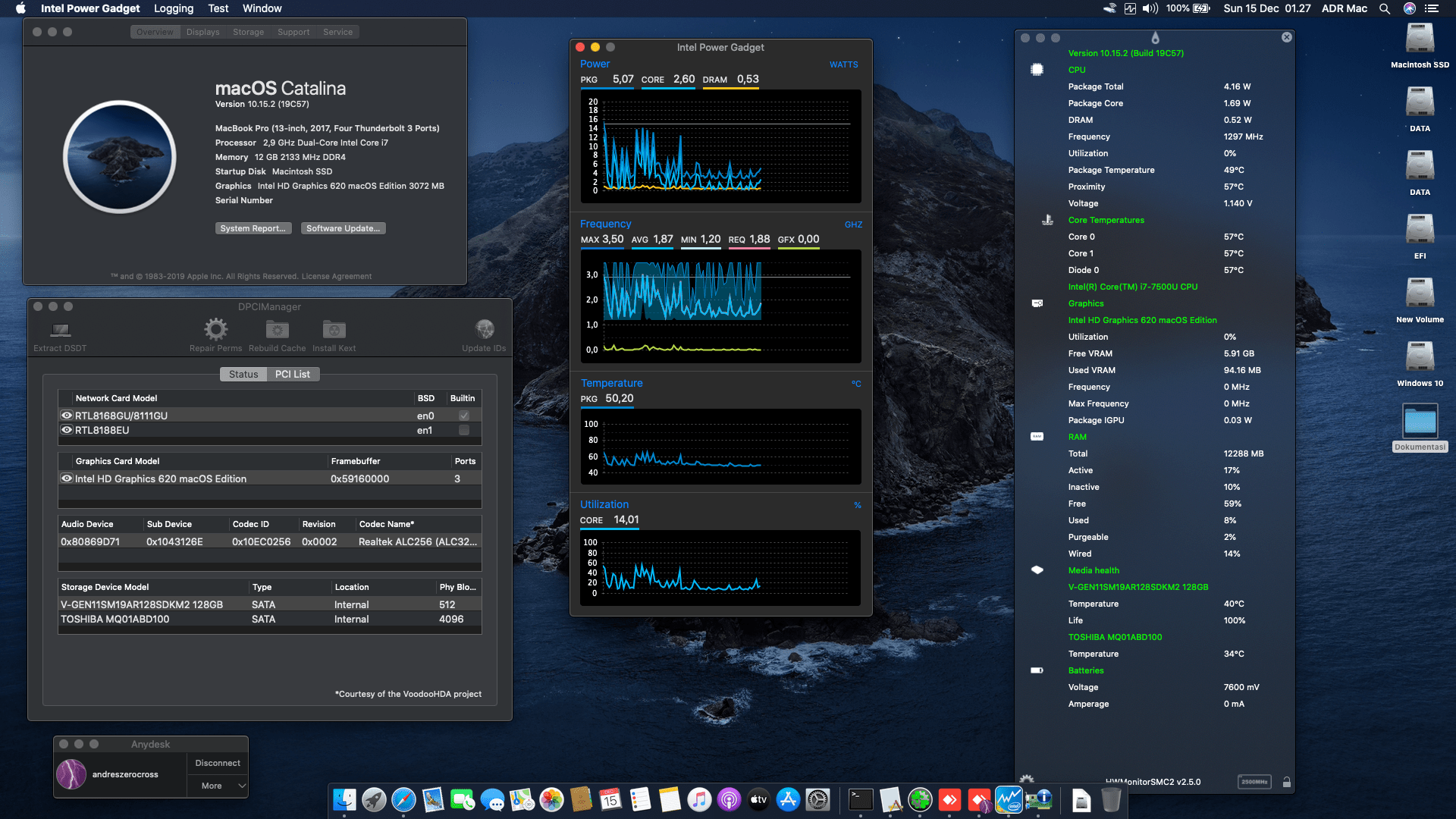The image size is (1456, 819).
Task: Click the System Report button
Action: (x=253, y=228)
